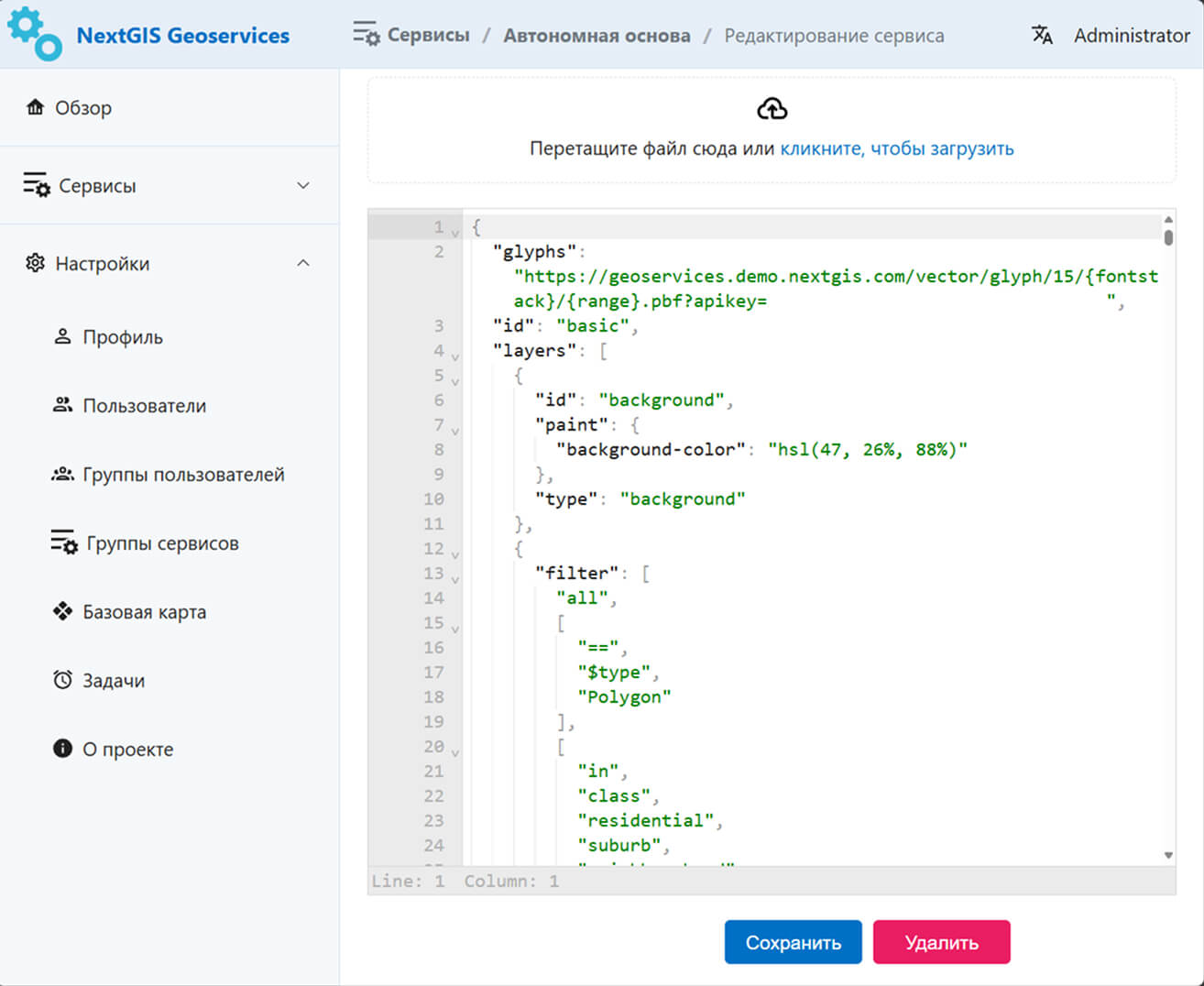
Task: Collapse the Настройки section chevron
Action: coord(303,263)
